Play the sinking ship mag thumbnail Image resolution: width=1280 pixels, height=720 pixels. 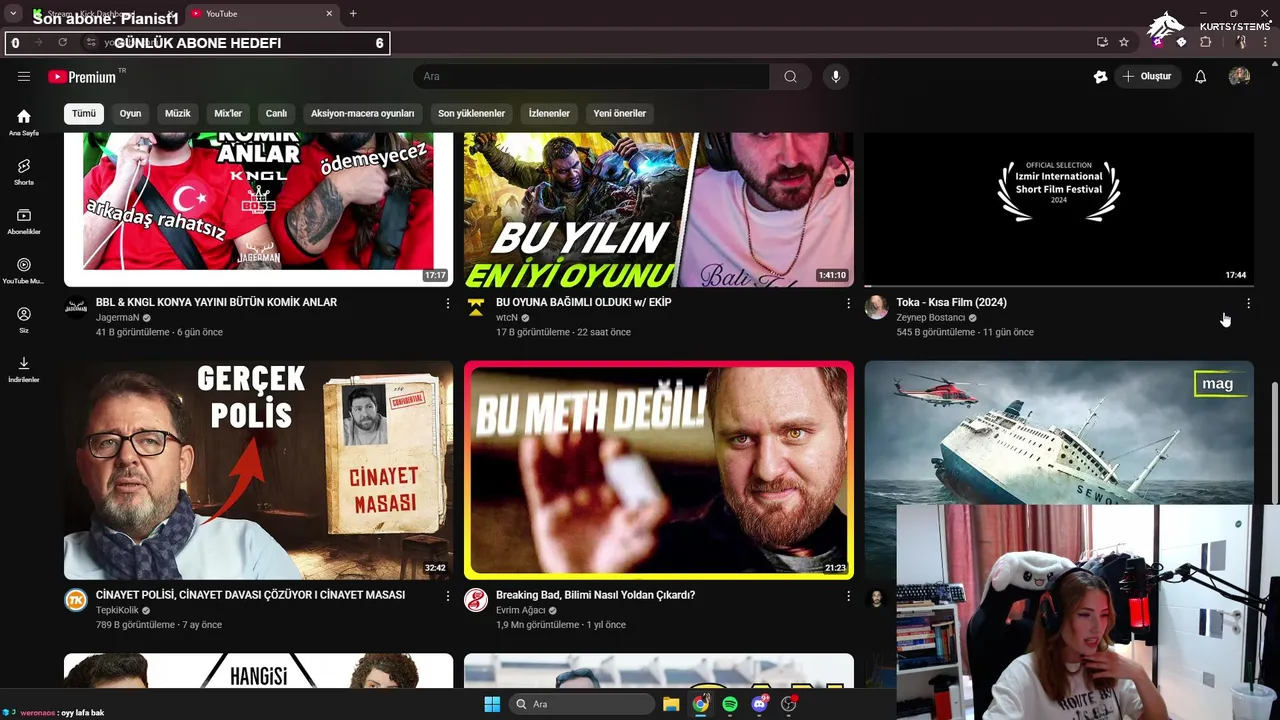pos(1059,432)
